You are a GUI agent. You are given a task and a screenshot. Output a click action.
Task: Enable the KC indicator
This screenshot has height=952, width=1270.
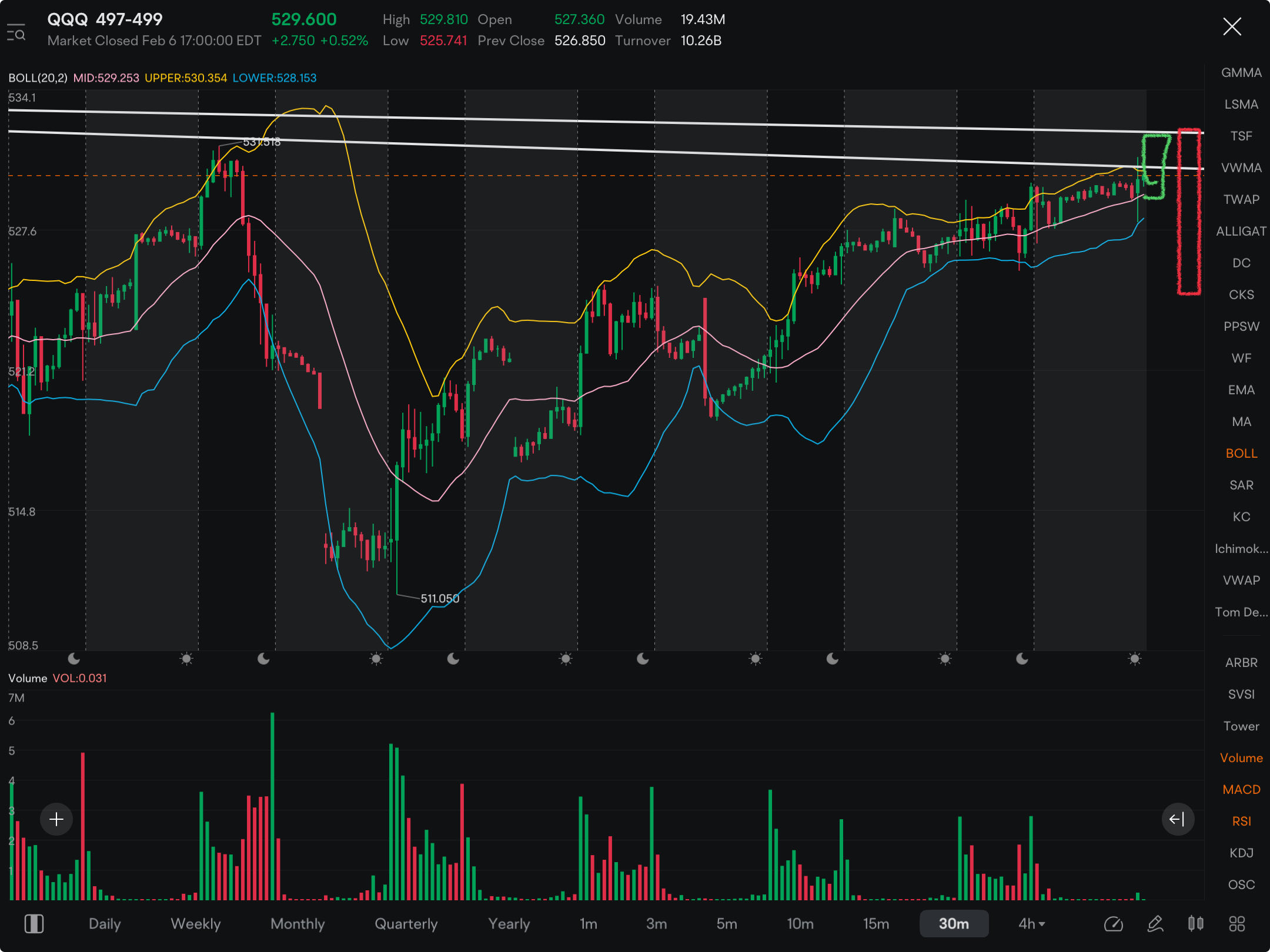tap(1241, 517)
